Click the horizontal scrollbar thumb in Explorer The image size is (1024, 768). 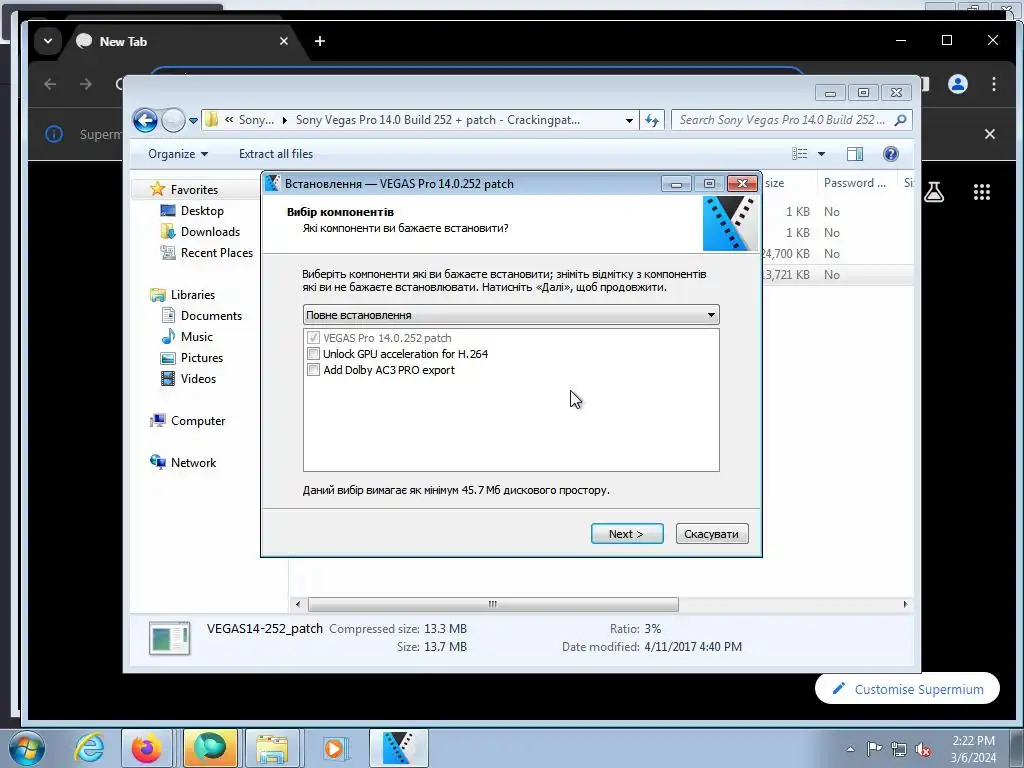pos(493,604)
